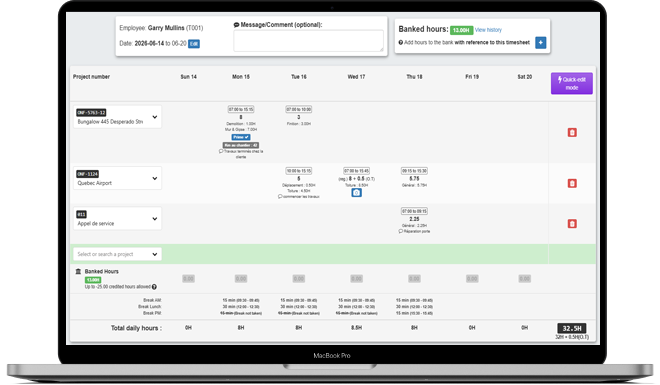Click the Sun 14 column header
This screenshot has height=385, width=660.
[x=188, y=77]
